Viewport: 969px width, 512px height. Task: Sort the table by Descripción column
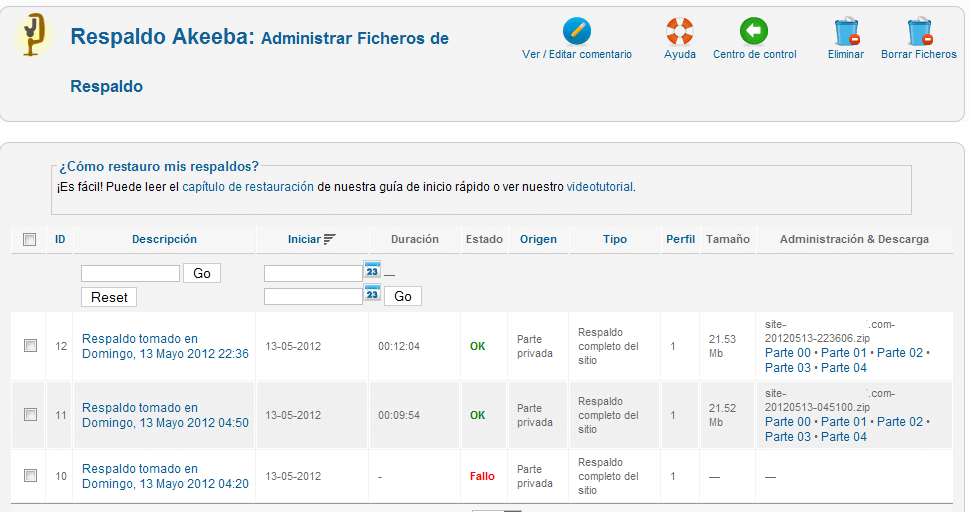coord(164,239)
